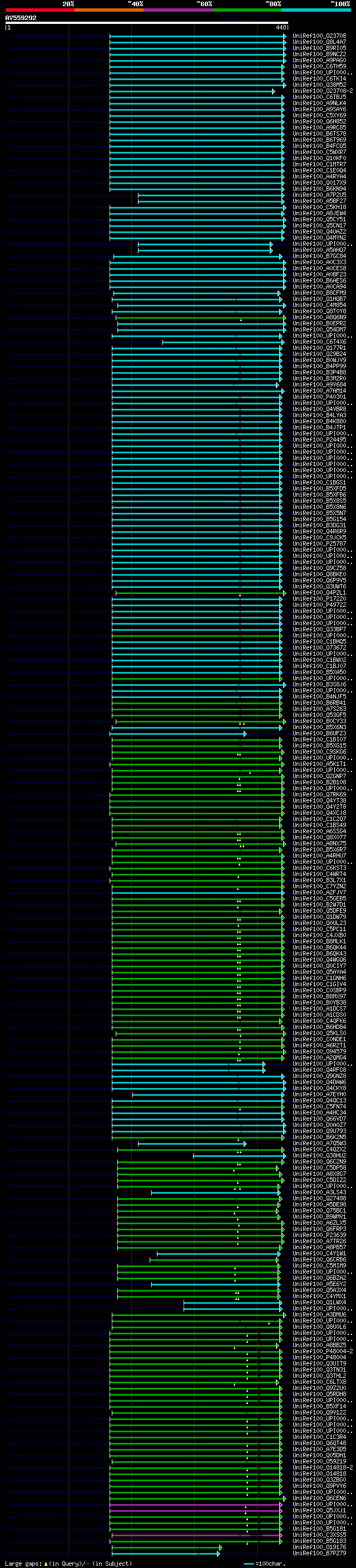Open hit UniRef100_P48004-2
The width and height of the screenshot is (356, 1568).
(x=323, y=1351)
